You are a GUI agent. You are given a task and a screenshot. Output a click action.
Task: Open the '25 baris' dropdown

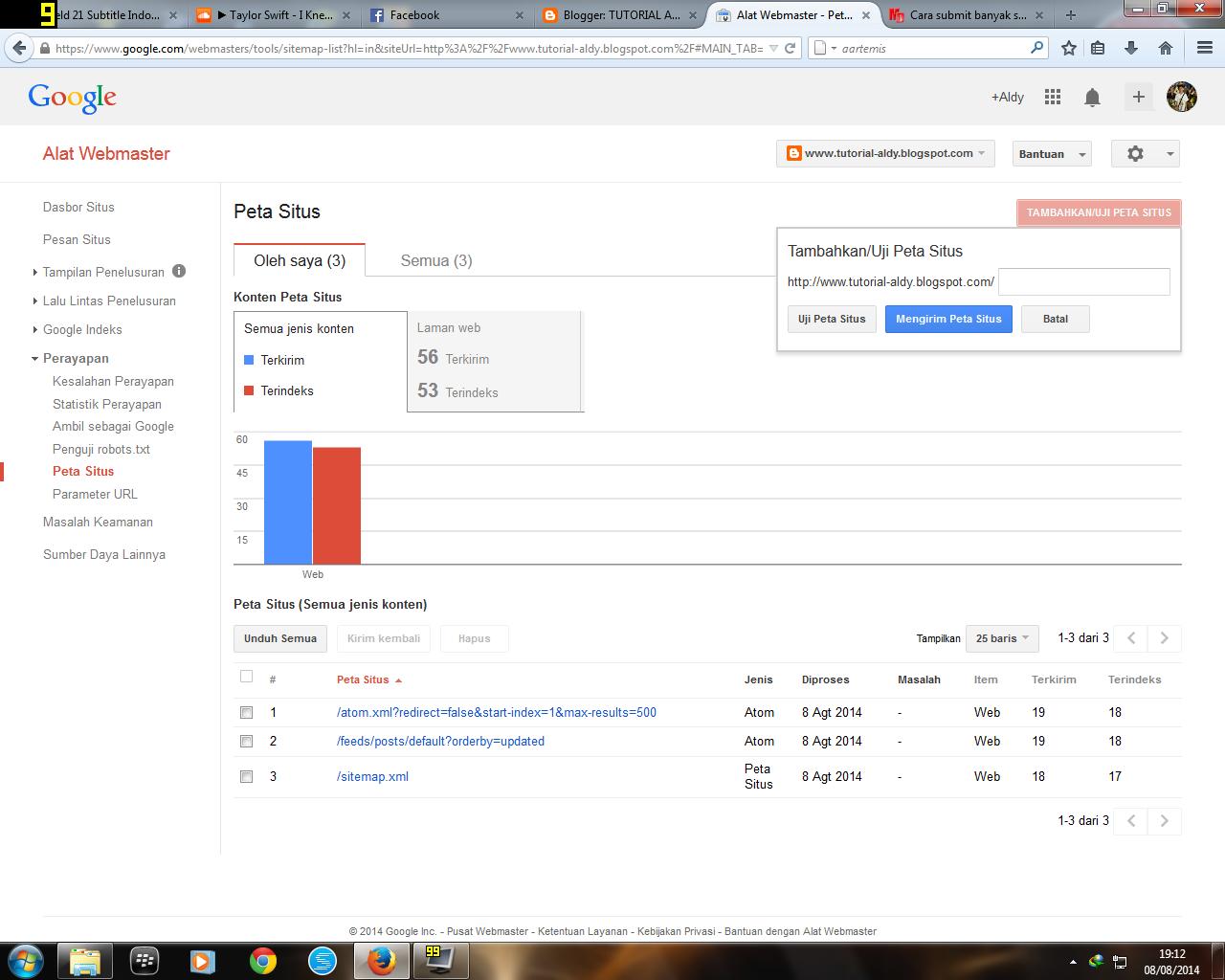1001,638
